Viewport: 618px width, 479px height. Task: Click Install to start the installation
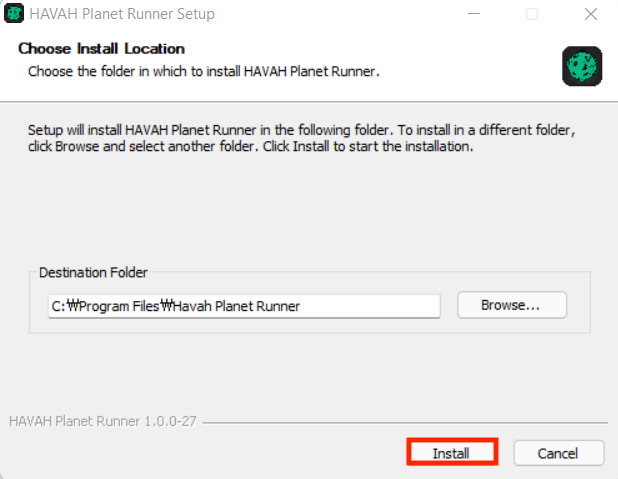point(452,452)
